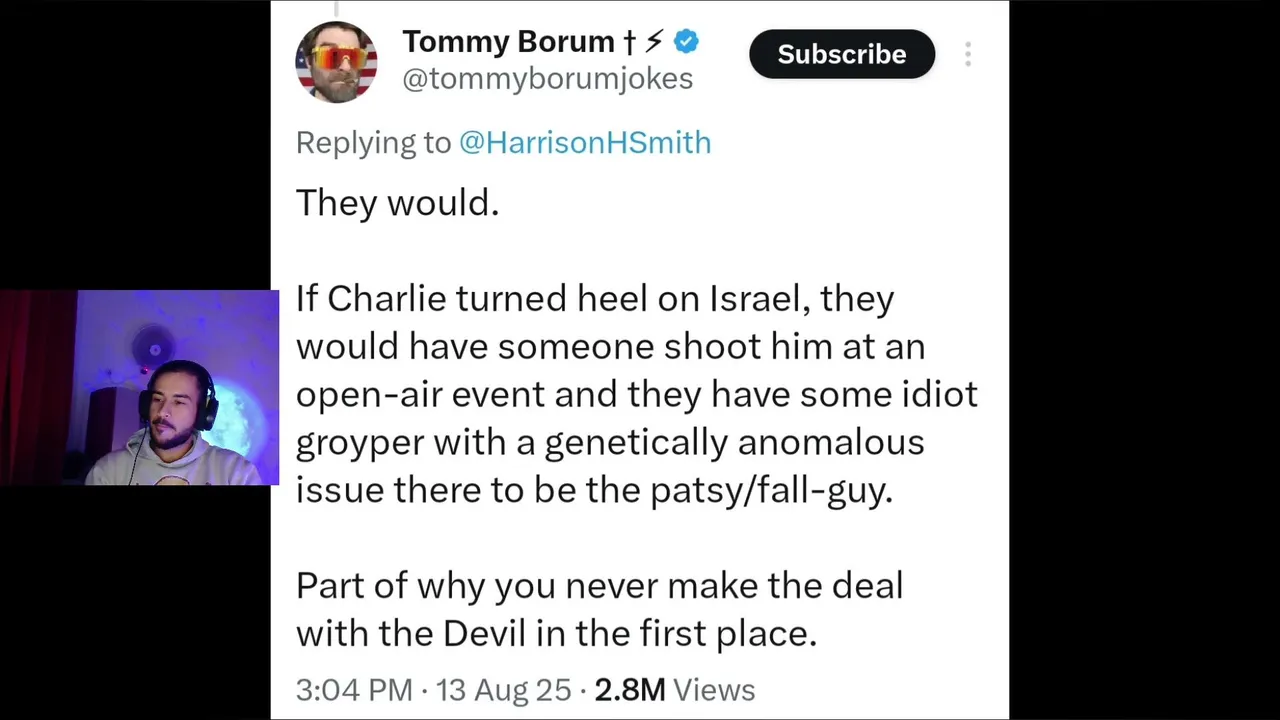Viewport: 1280px width, 720px height.
Task: Open the @HarrisonHSmith mention link
Action: tap(585, 143)
